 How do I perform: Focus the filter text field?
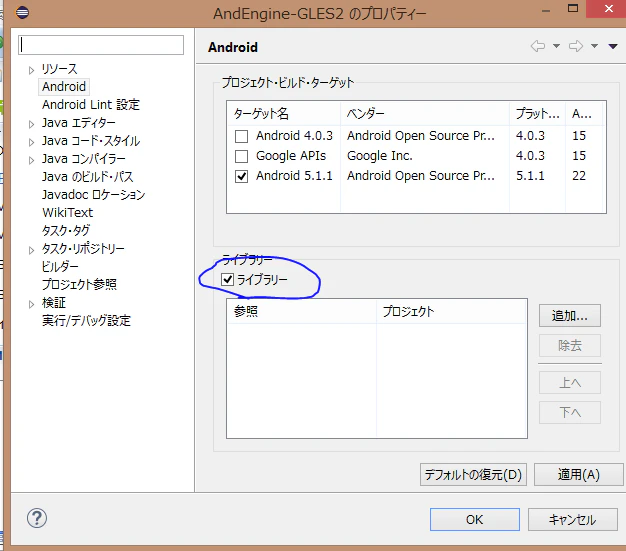coord(101,45)
